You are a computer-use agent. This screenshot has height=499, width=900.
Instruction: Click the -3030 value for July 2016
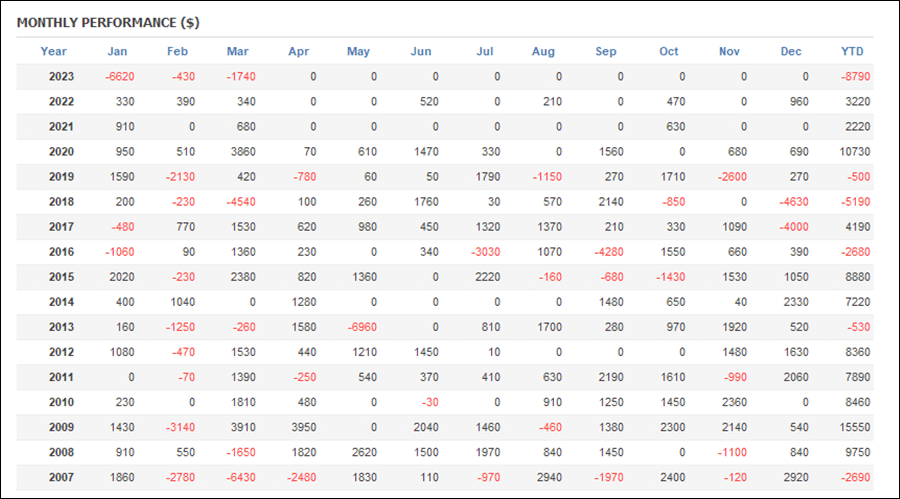(486, 252)
